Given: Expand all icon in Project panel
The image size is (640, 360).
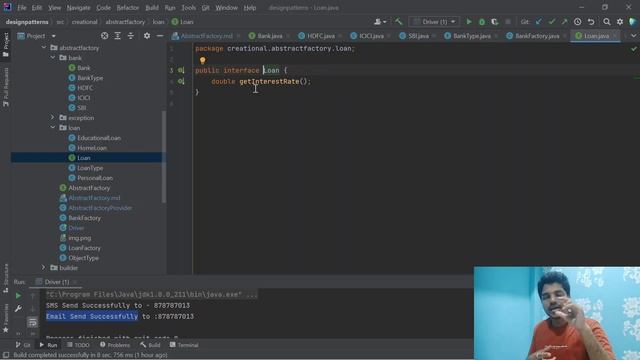Looking at the screenshot, I should tap(118, 36).
